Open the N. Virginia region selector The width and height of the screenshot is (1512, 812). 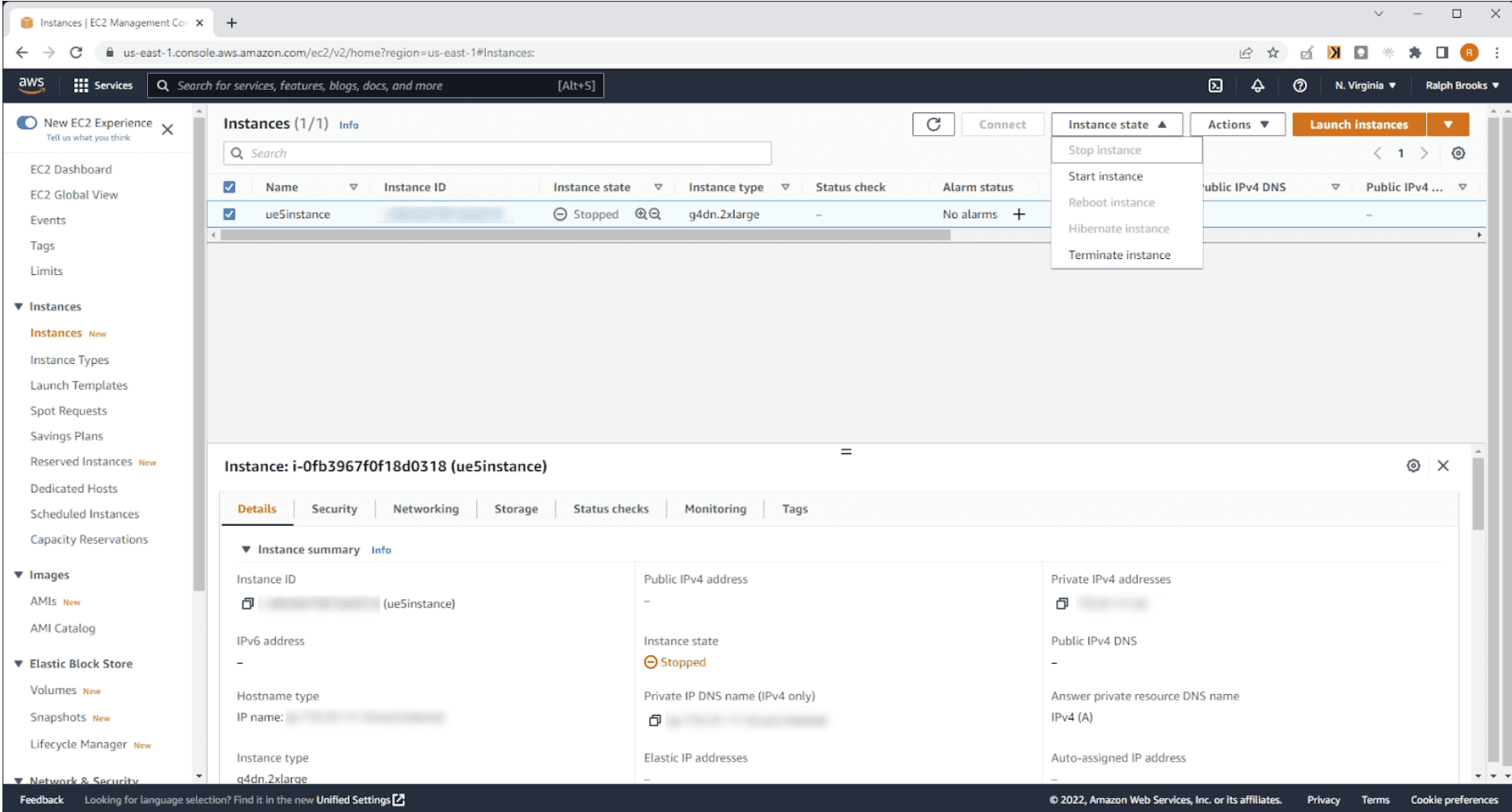click(1365, 85)
